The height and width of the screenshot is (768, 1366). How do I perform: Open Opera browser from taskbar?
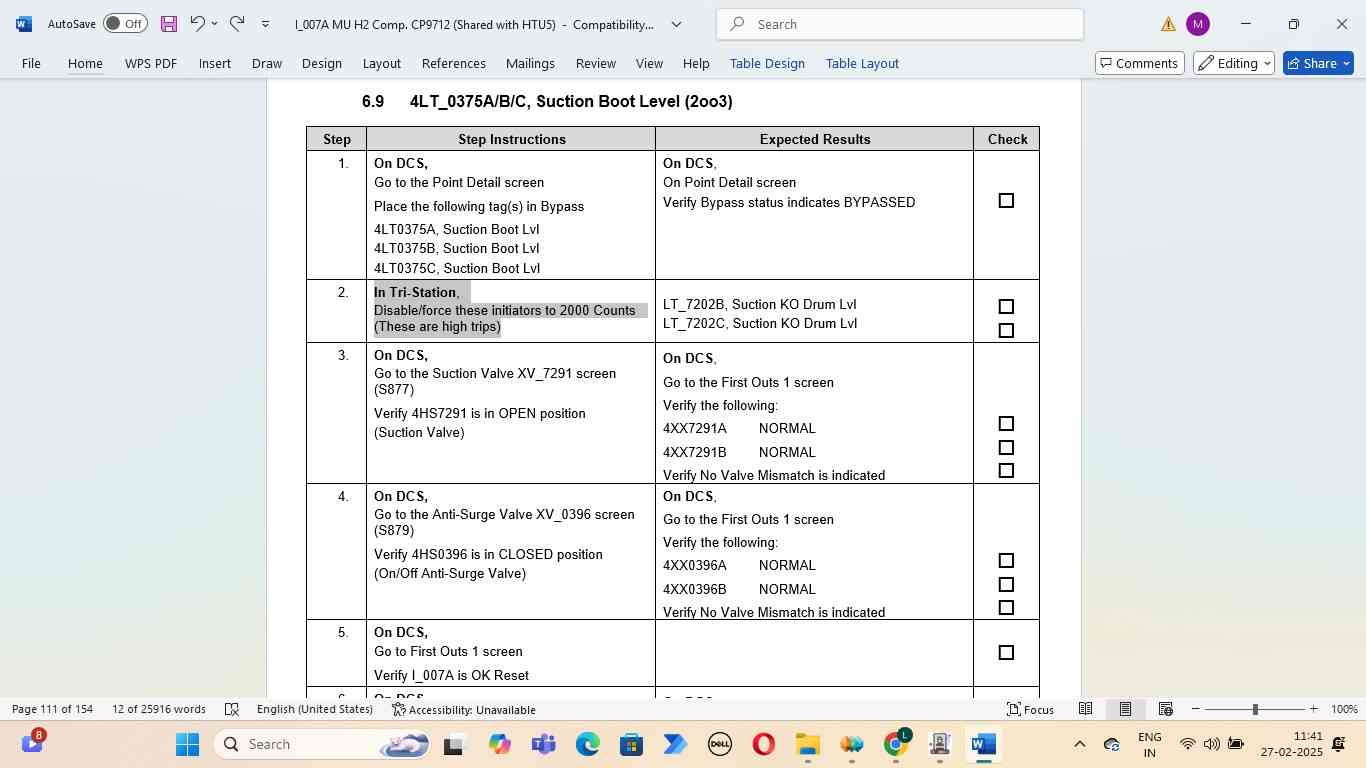coord(763,744)
